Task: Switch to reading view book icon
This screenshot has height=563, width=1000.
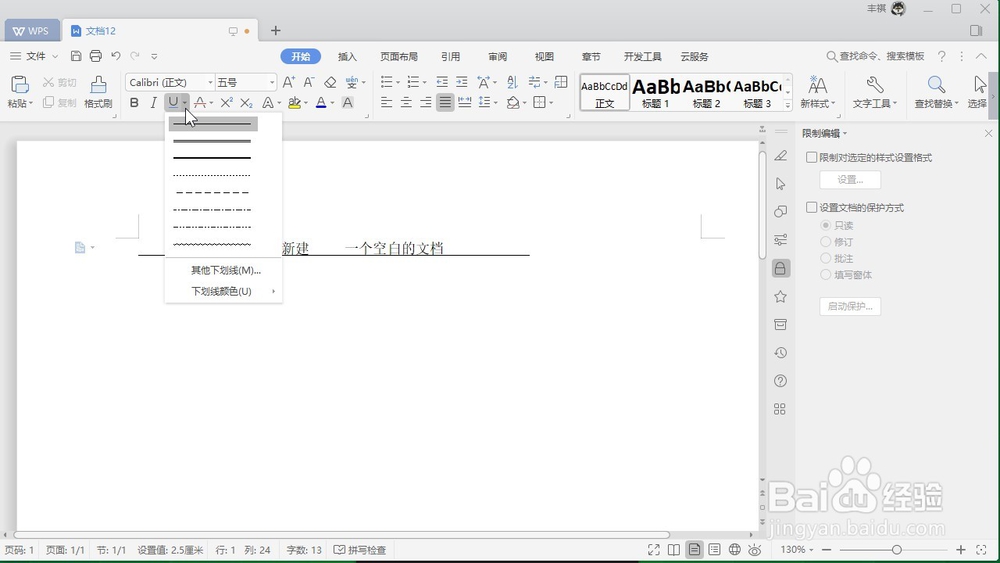Action: pos(674,550)
